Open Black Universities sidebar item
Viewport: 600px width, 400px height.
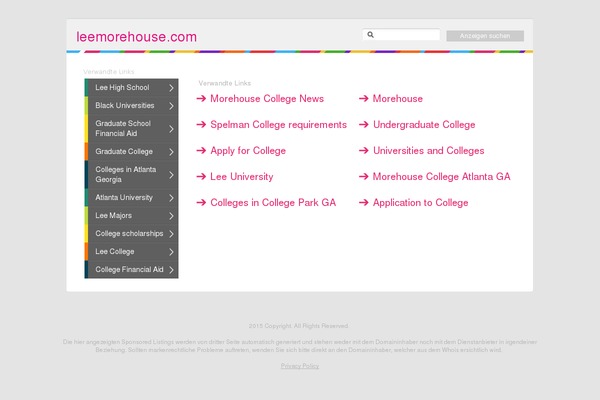pos(131,106)
